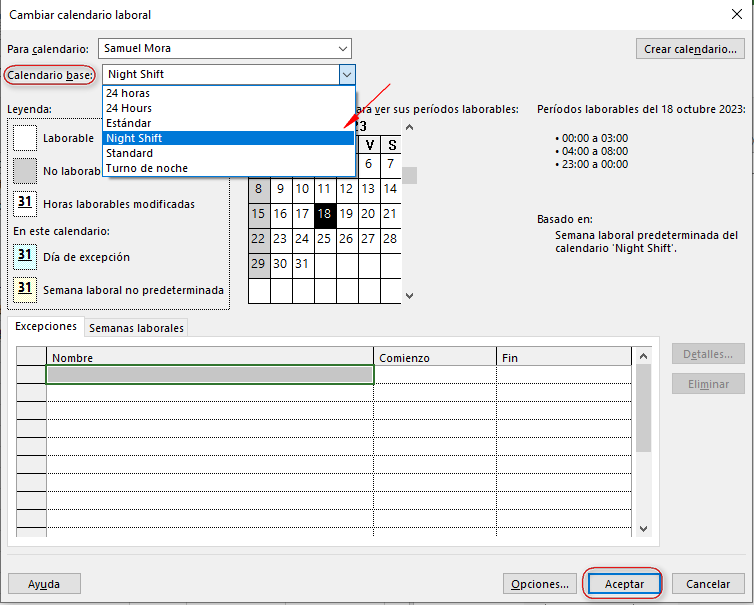Close the Cambiar calendario laboral dialog
The height and width of the screenshot is (605, 754).
[x=736, y=14]
